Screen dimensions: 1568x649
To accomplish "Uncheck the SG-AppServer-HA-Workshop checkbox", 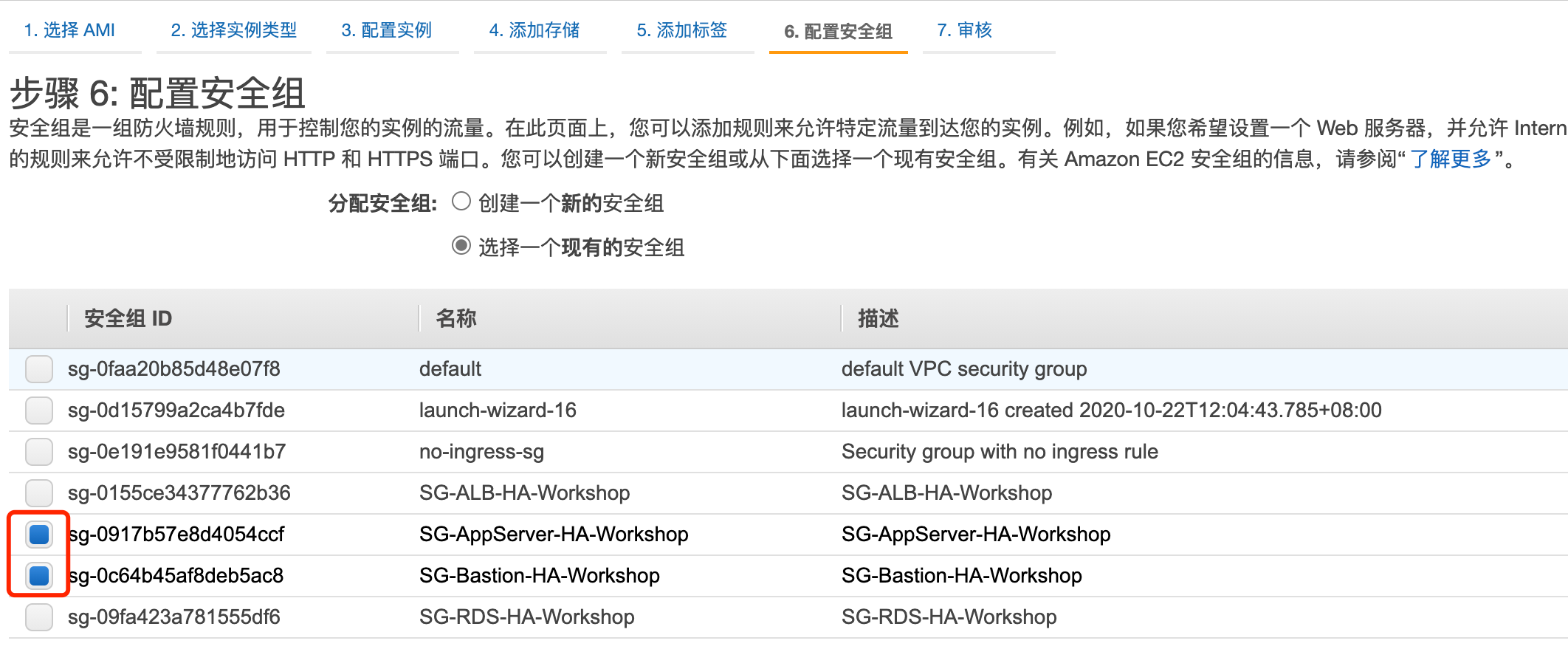I will [39, 535].
